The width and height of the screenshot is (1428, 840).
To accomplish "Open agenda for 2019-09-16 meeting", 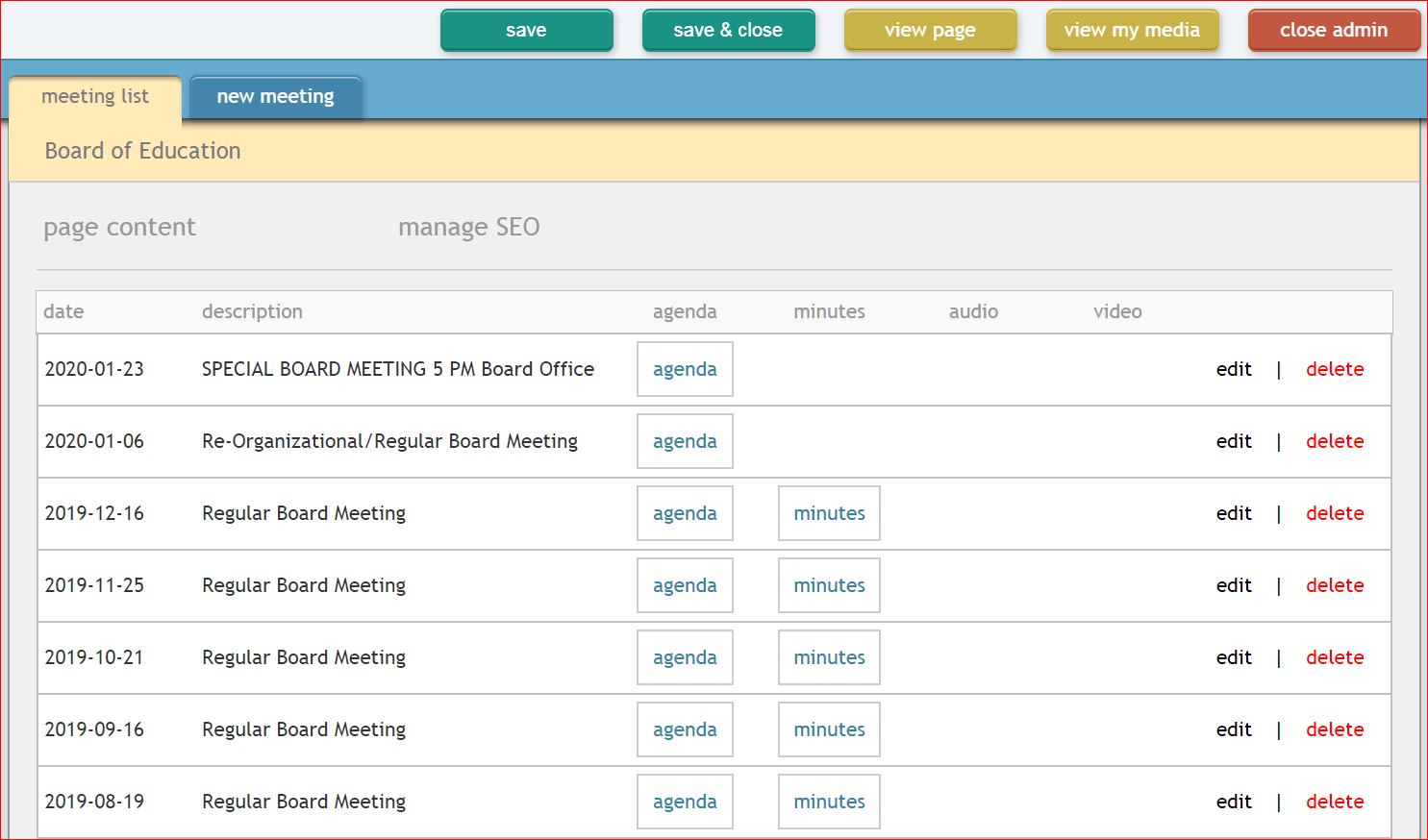I will point(685,729).
